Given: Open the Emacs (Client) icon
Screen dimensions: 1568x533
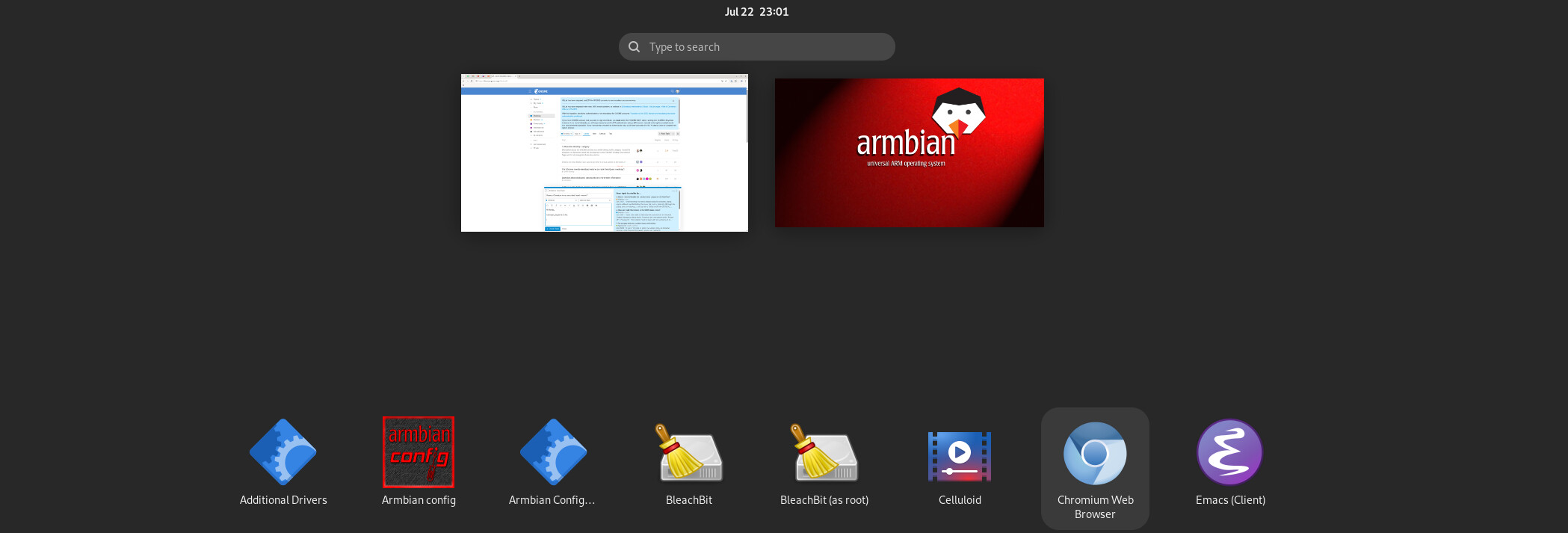Looking at the screenshot, I should click(x=1230, y=452).
